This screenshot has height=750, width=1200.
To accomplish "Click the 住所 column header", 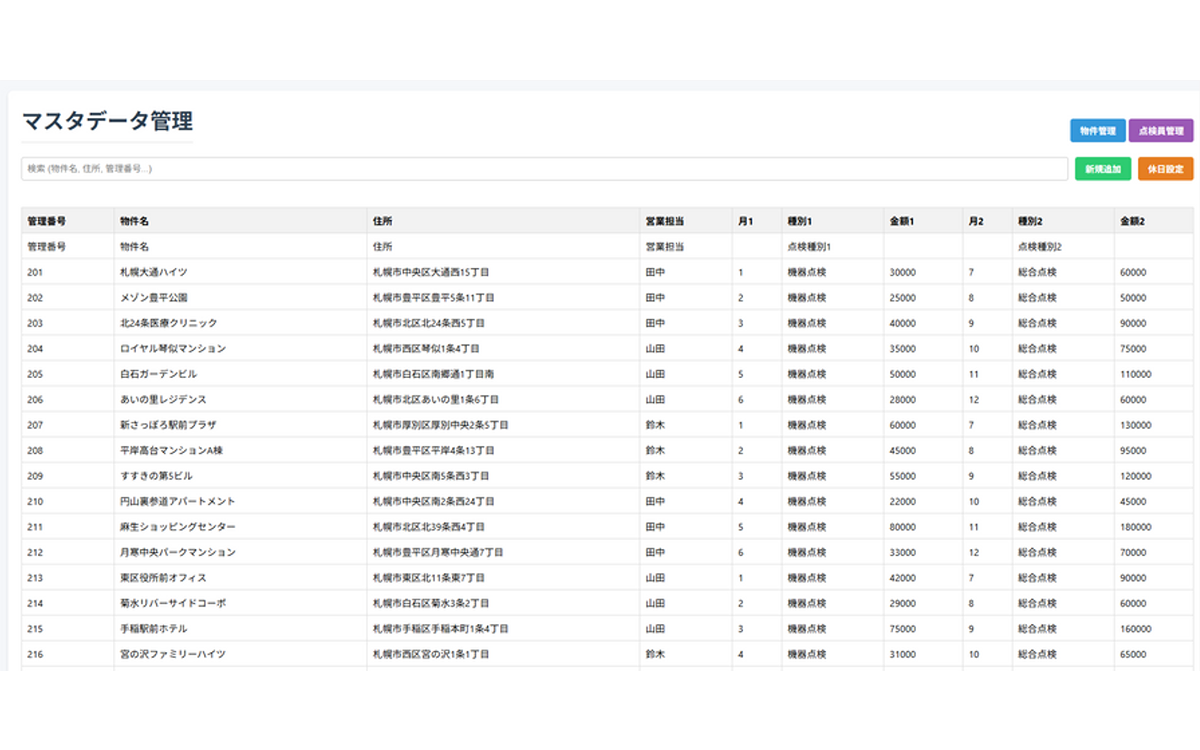I will pos(382,220).
